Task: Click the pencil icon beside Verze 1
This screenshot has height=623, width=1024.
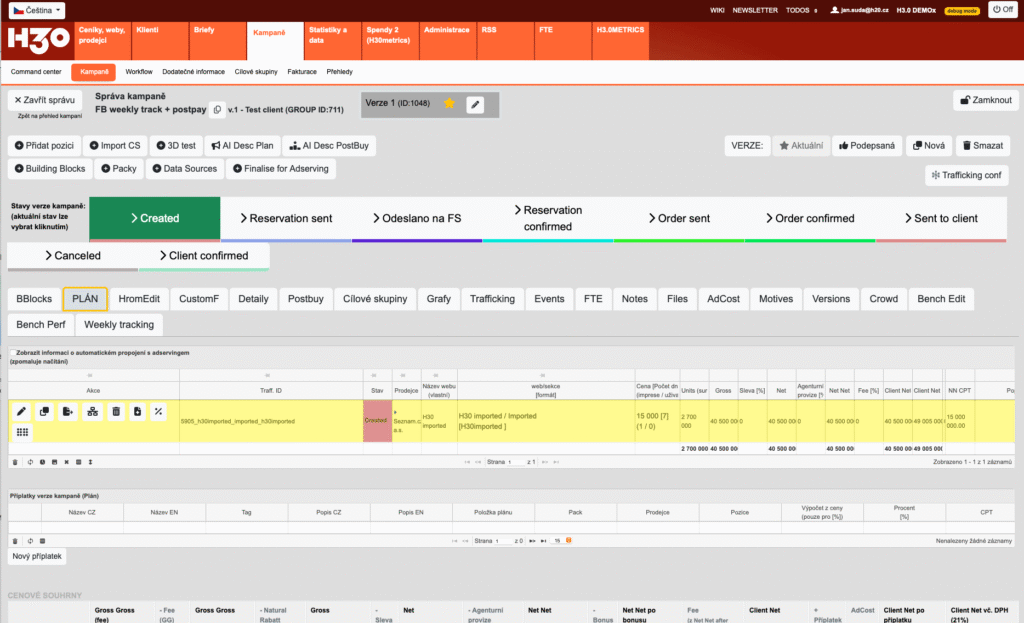Action: (475, 104)
